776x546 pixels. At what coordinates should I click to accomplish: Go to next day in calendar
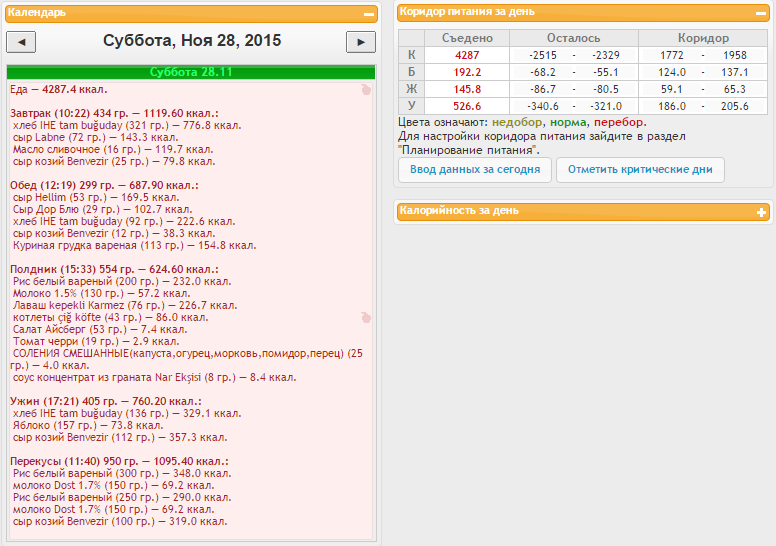point(361,42)
